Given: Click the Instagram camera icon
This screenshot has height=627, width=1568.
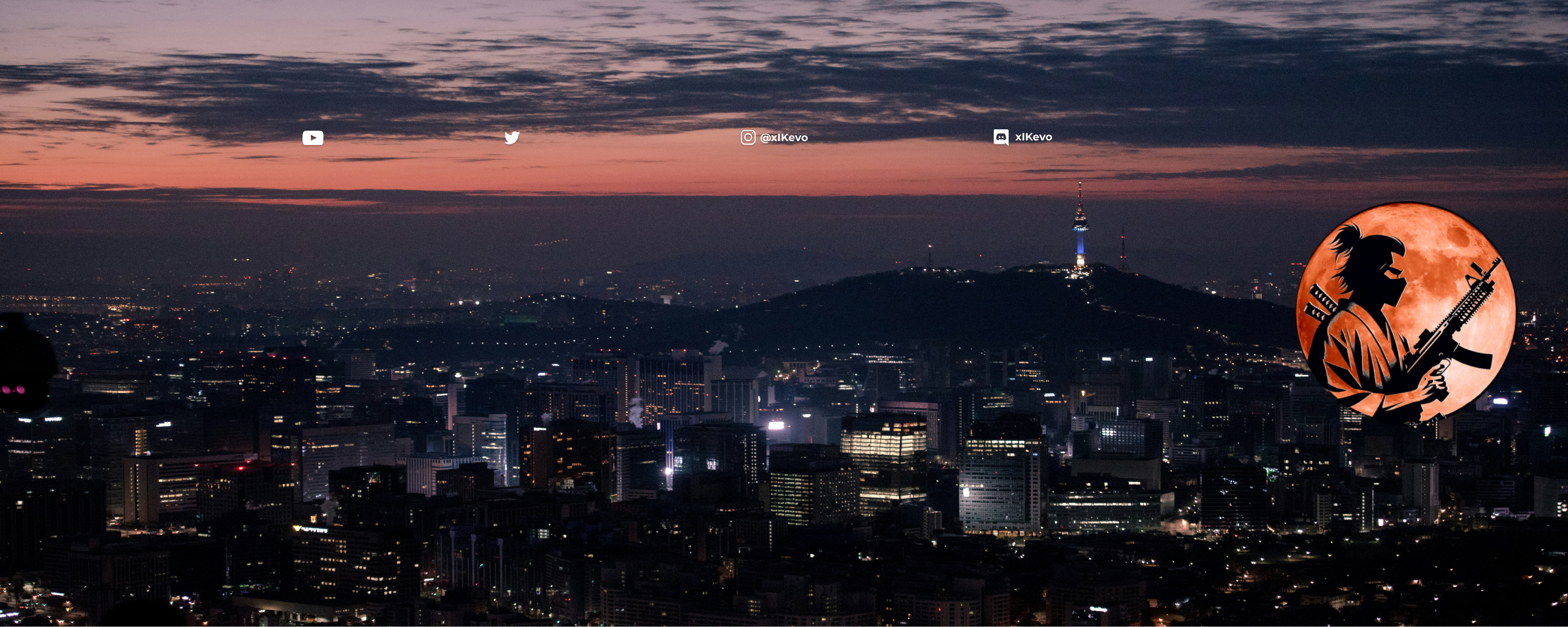Looking at the screenshot, I should (x=748, y=137).
